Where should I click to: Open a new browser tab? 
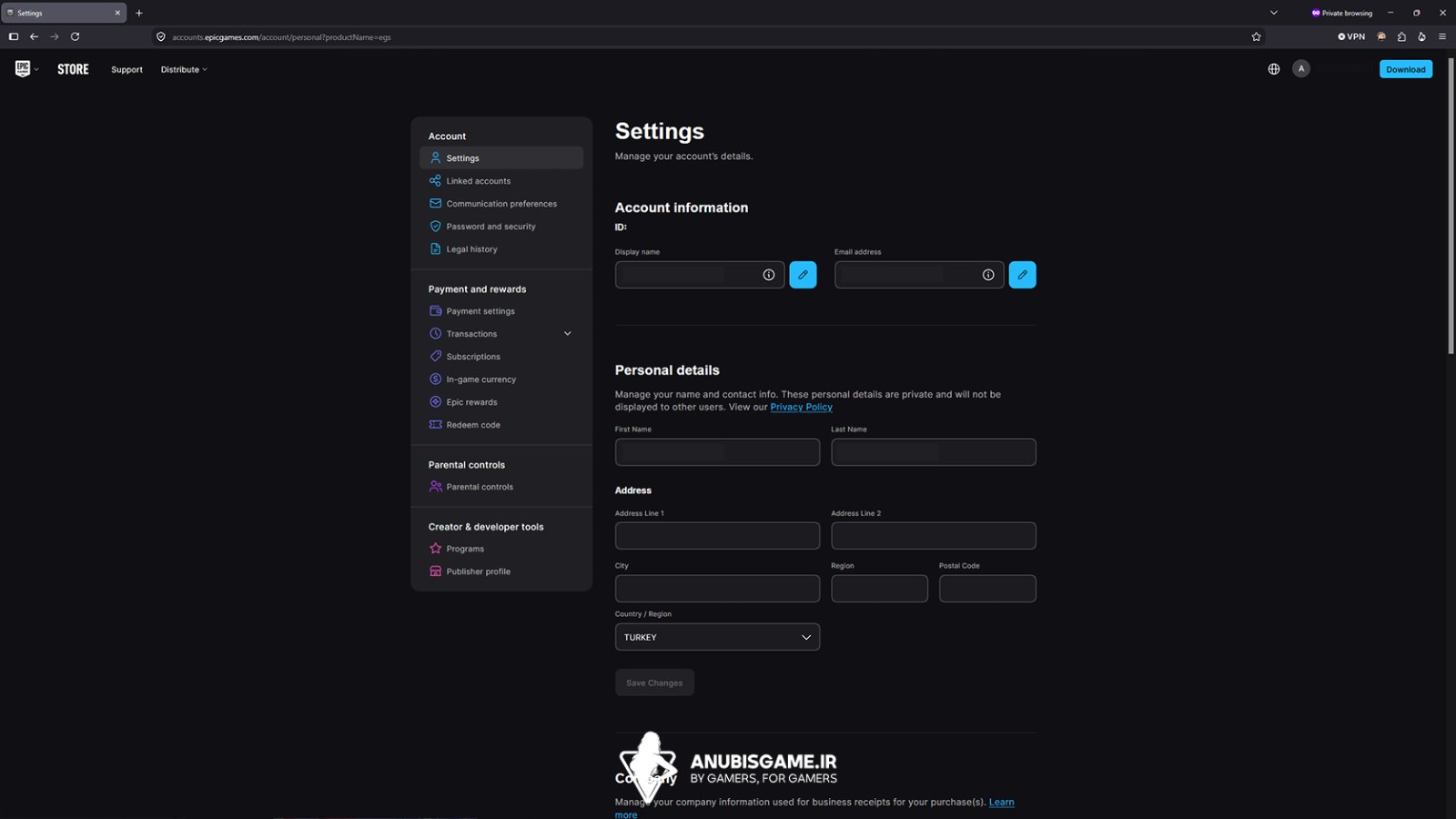[x=139, y=13]
